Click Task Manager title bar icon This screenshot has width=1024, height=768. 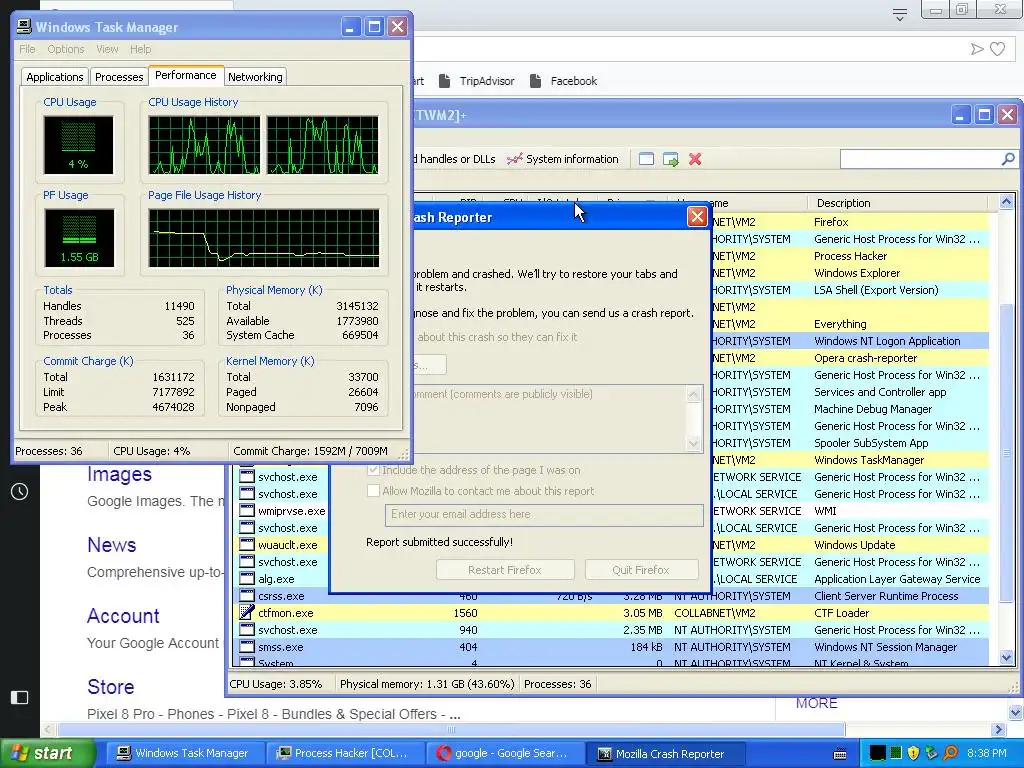point(24,27)
